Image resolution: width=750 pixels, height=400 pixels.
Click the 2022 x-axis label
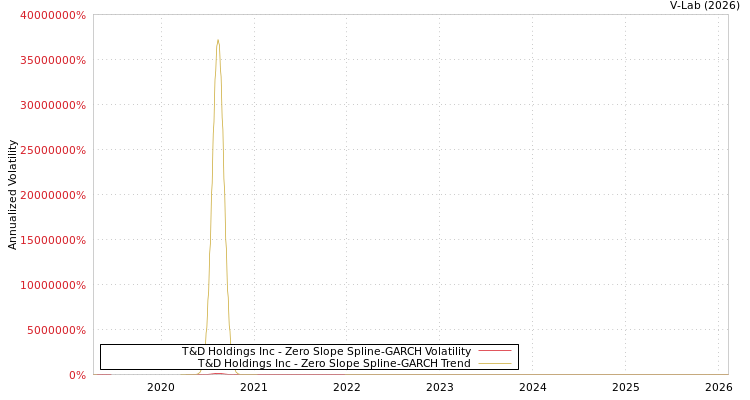click(x=346, y=387)
